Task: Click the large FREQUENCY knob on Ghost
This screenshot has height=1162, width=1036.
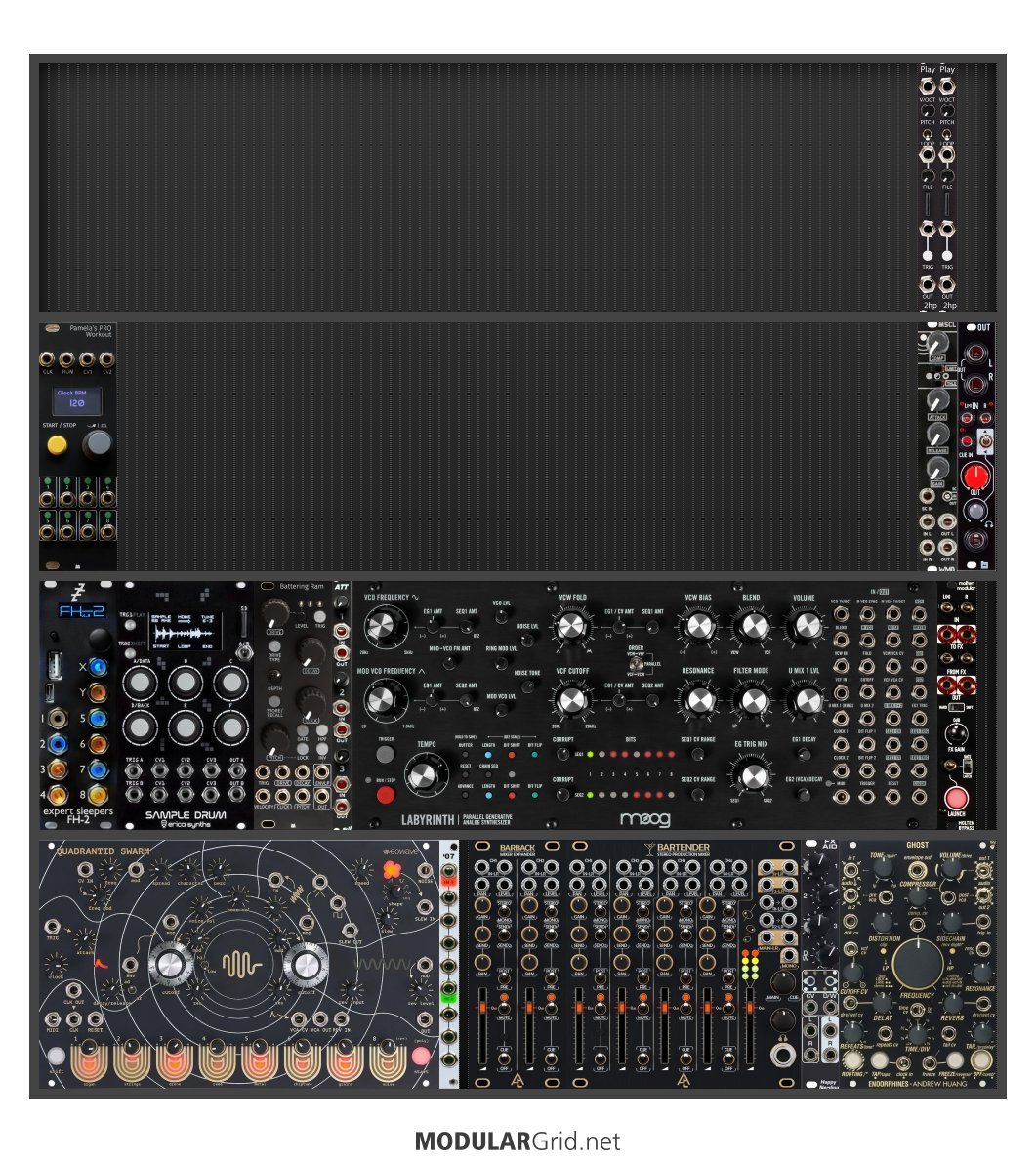Action: 917,964
